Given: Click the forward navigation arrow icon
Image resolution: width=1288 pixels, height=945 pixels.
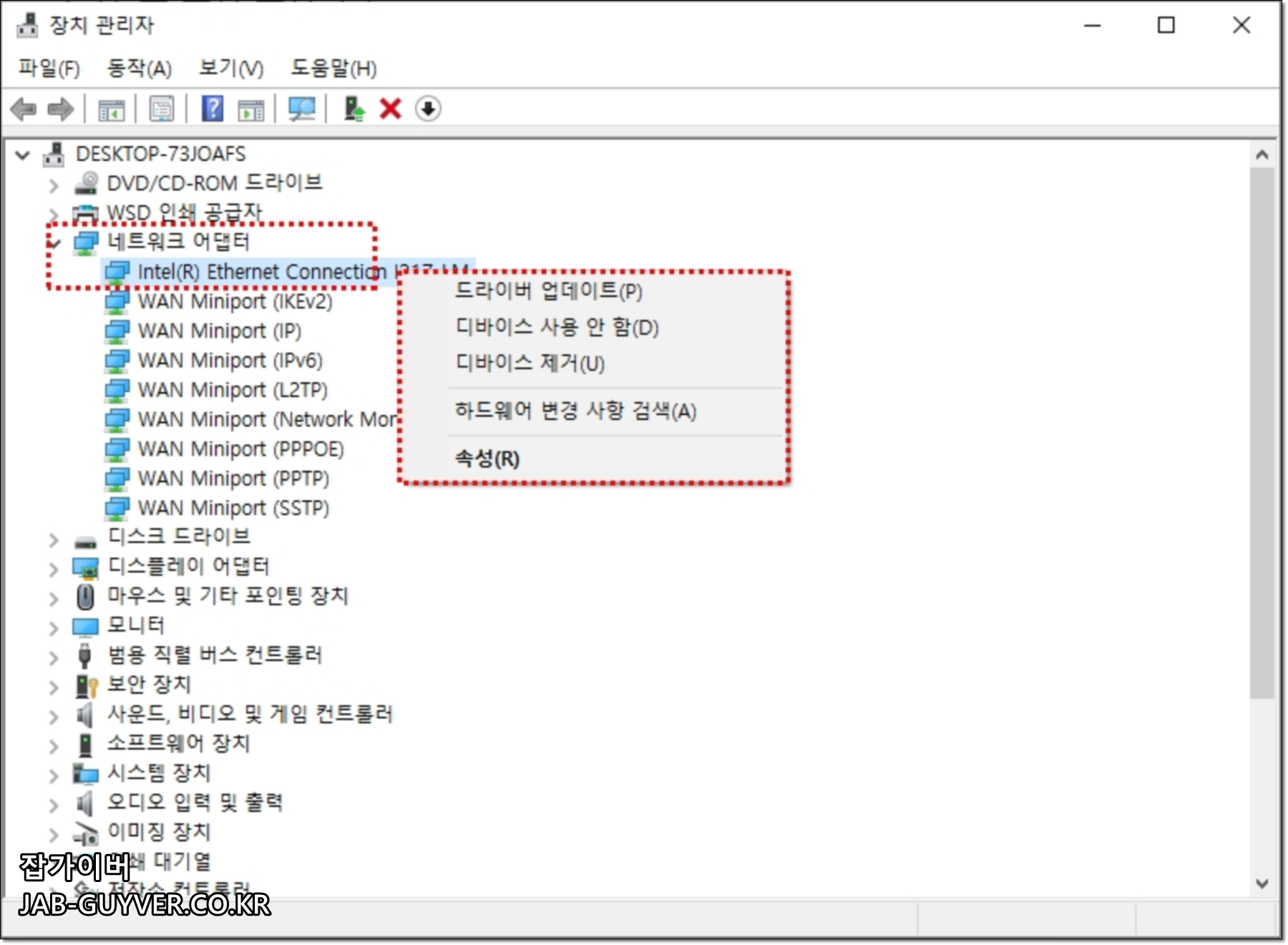Looking at the screenshot, I should click(x=62, y=109).
